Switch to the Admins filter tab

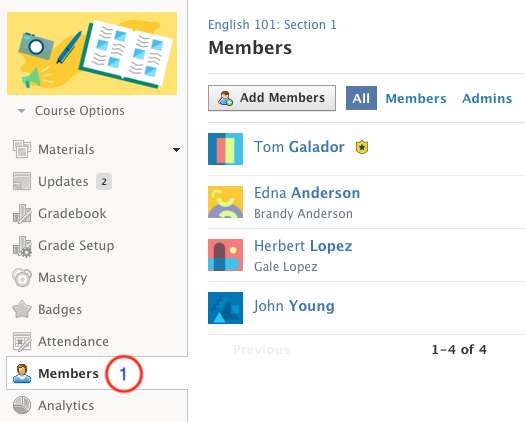point(487,98)
